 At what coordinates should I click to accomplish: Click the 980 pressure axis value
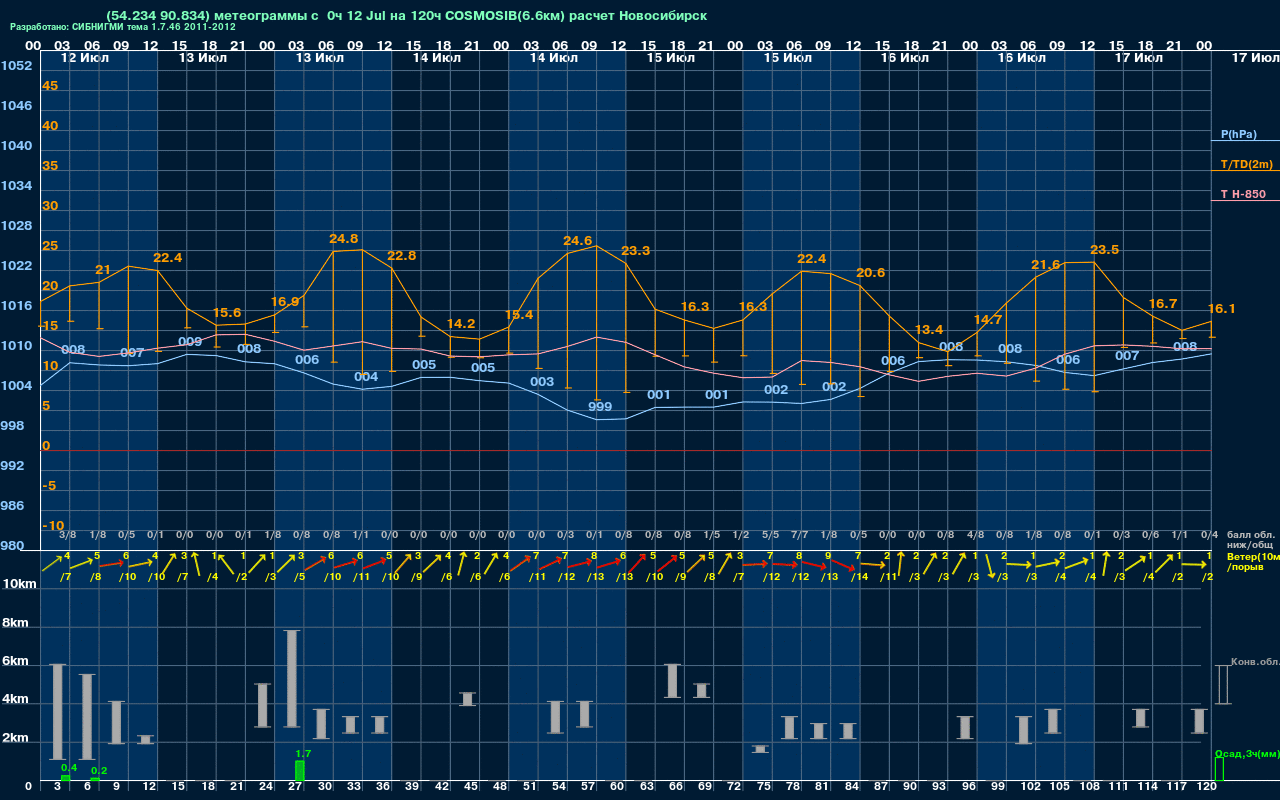pos(12,546)
